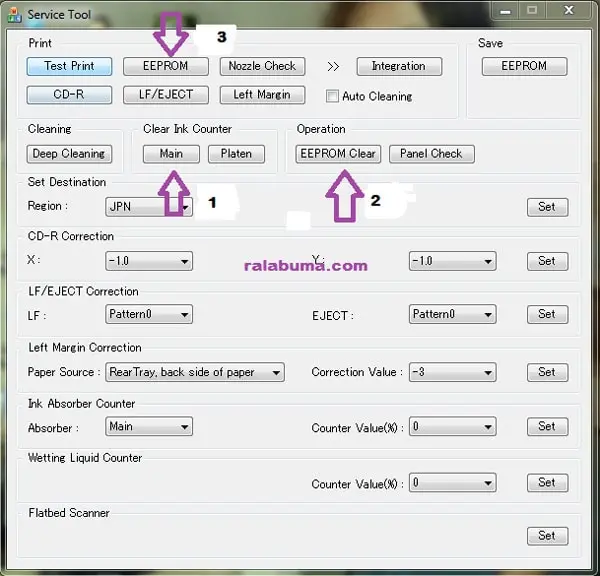This screenshot has height=576, width=600.
Task: Expand the Absorber dropdown showing Main
Action: pos(148,426)
